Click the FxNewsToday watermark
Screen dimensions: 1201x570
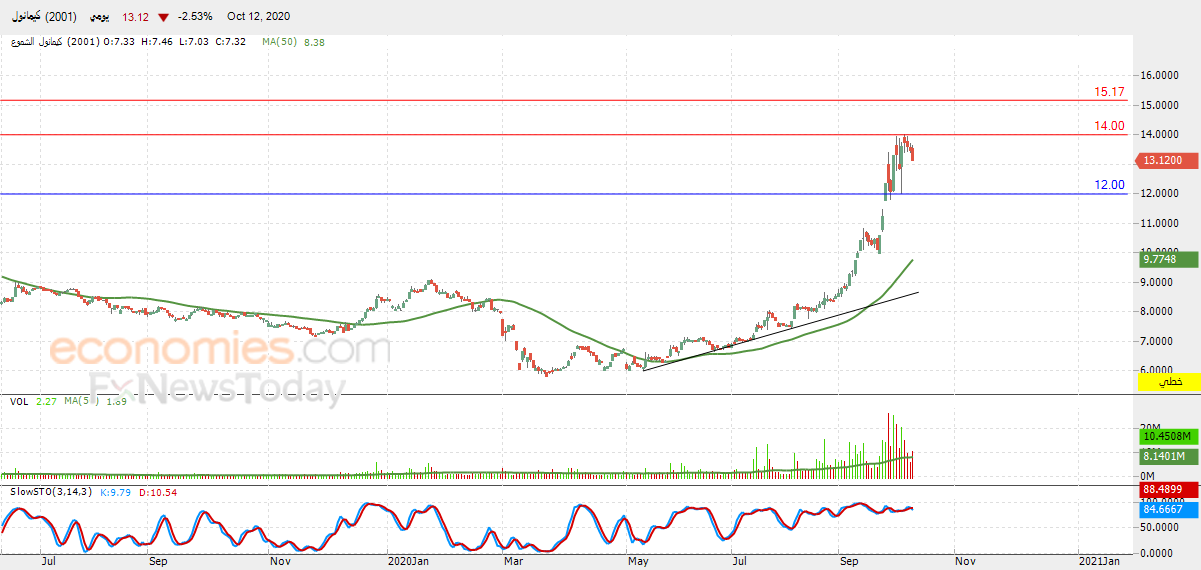click(218, 387)
